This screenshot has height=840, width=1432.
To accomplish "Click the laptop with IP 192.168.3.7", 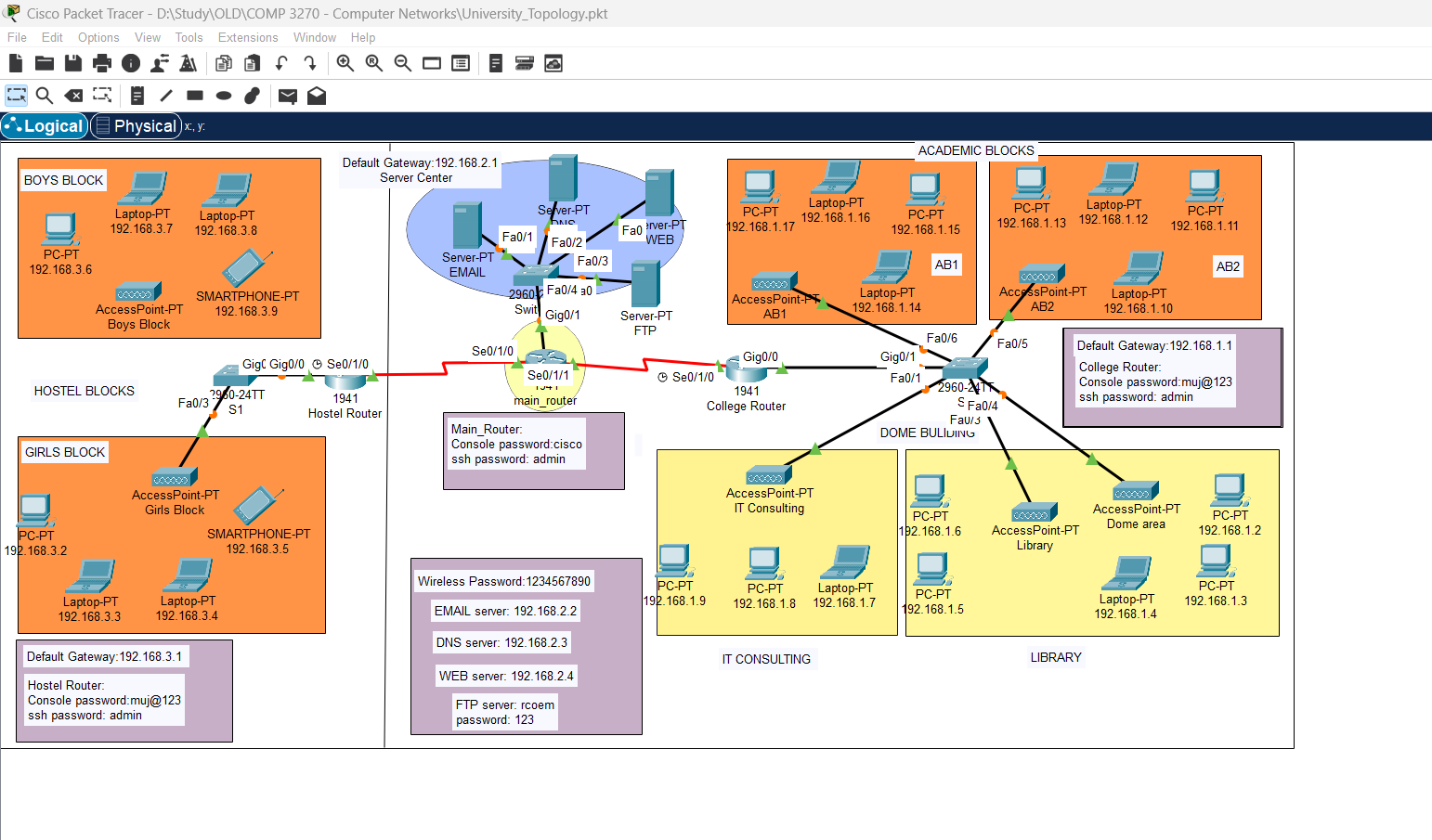I will point(142,188).
